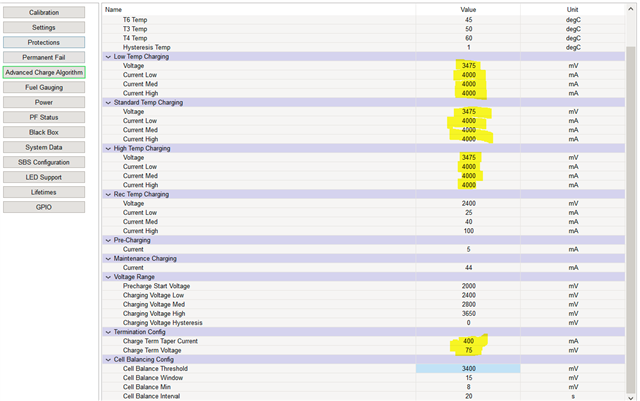Select Maintenance Charging Current value 44
Viewport: 640px width, 401px height.
pos(468,268)
